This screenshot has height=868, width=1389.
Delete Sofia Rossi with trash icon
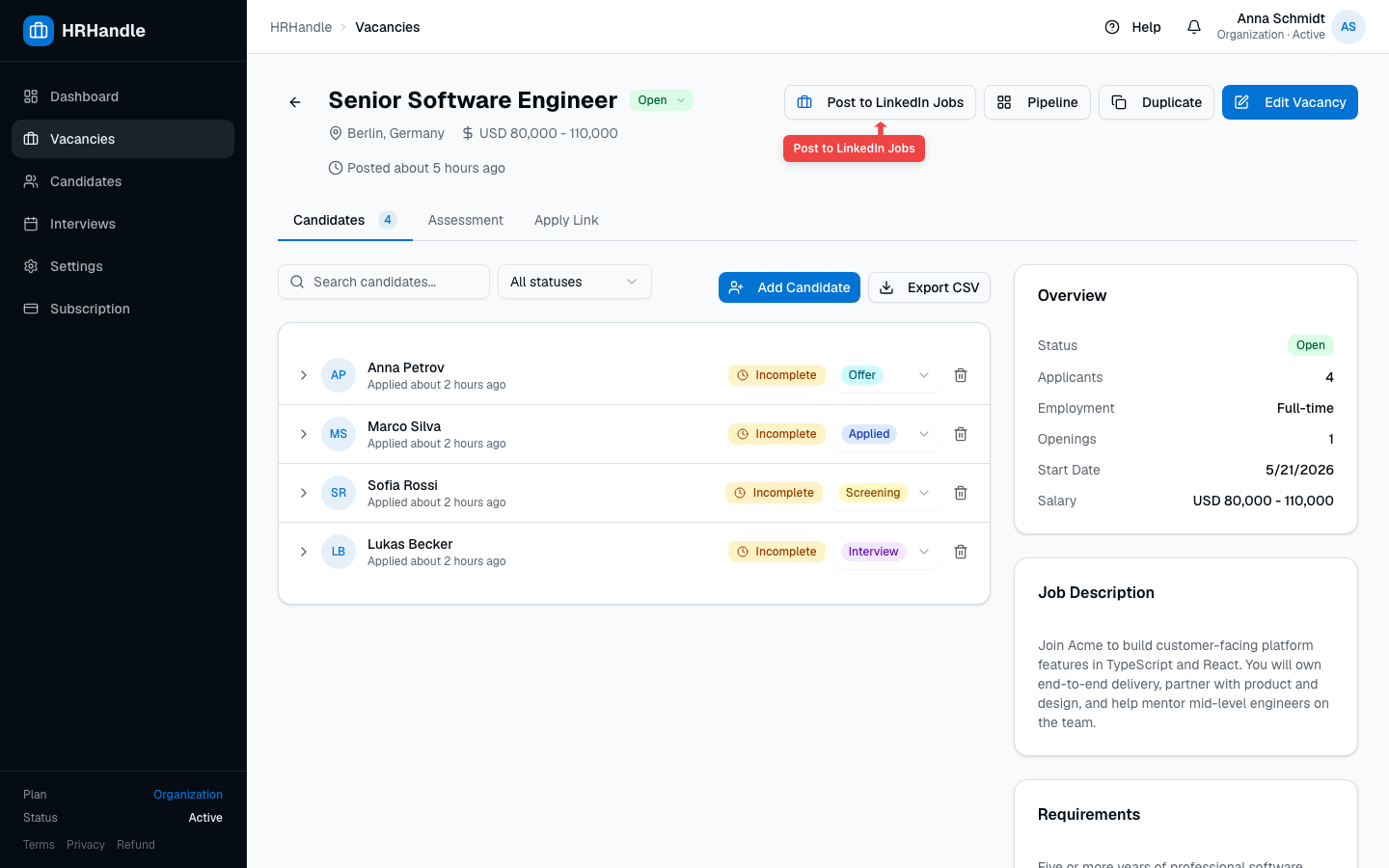pos(961,493)
